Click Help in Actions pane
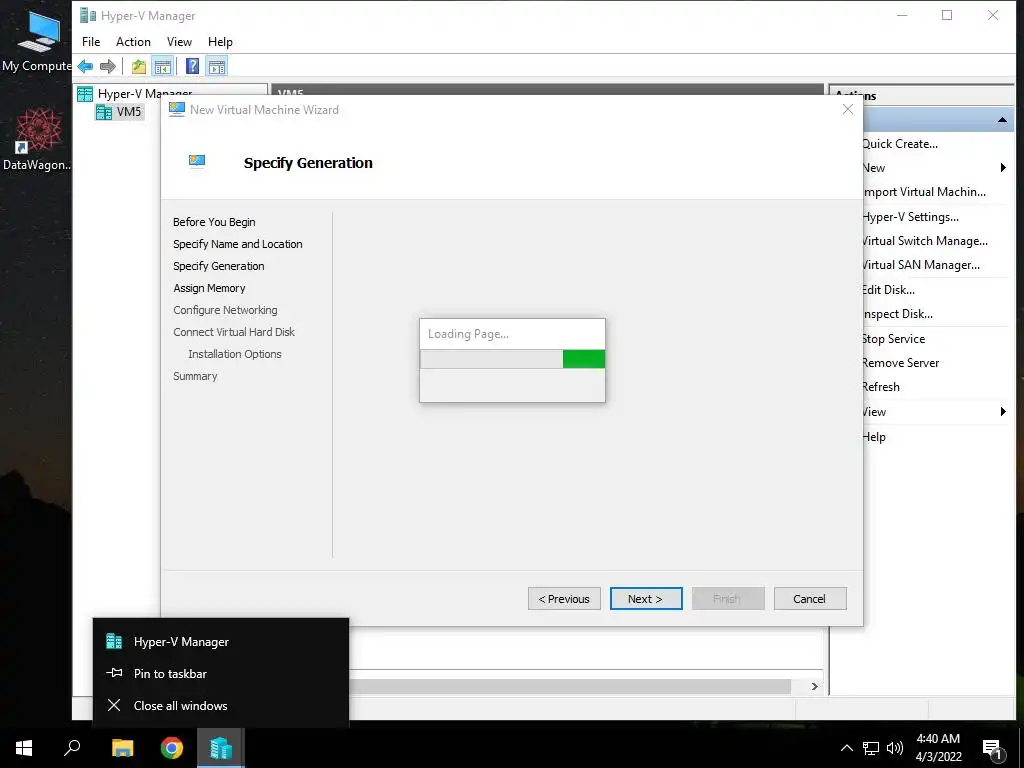Screen dimensions: 1024x768 point(874,437)
